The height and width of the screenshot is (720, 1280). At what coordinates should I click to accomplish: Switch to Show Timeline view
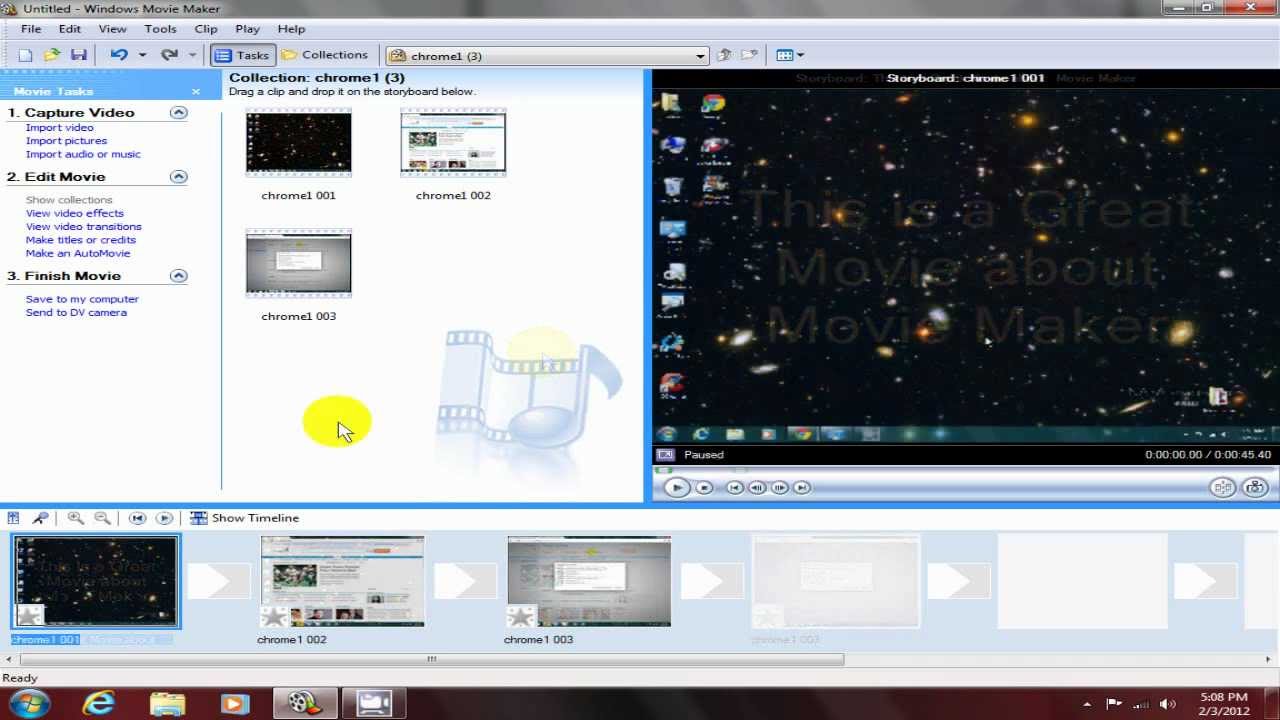[245, 518]
